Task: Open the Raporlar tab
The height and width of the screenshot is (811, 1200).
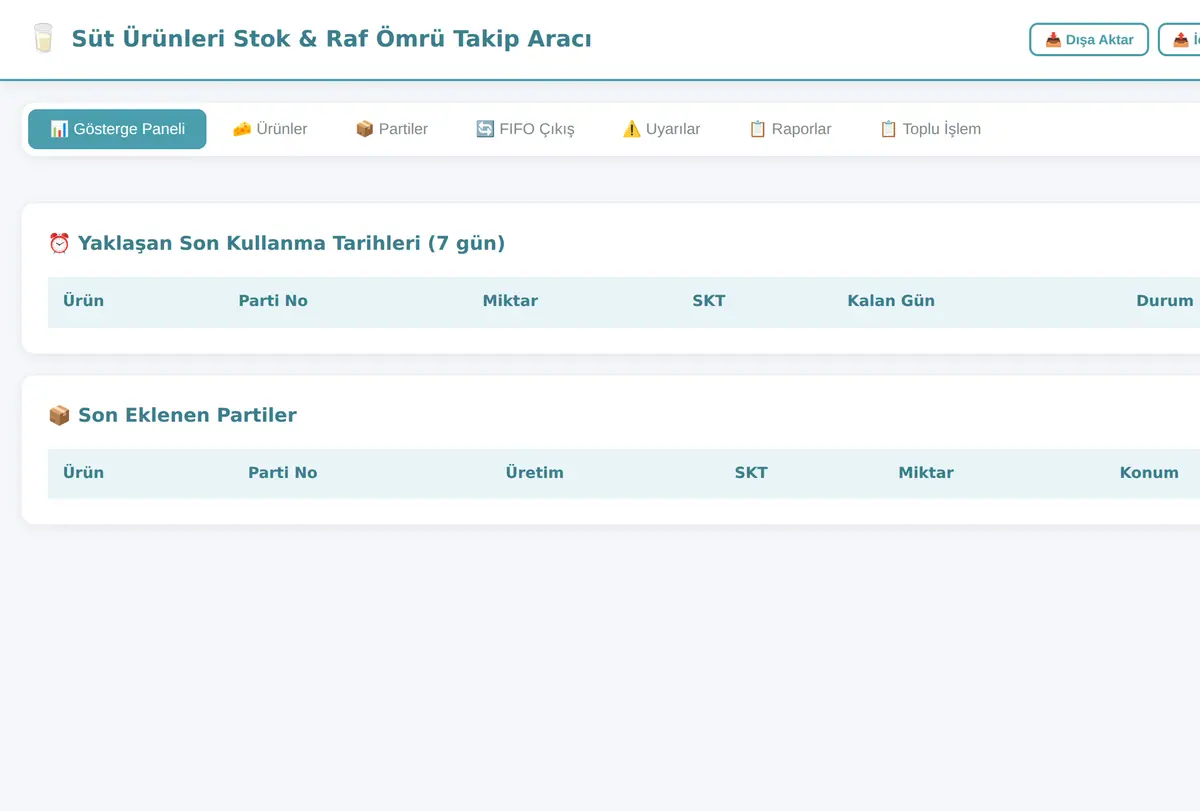Action: (790, 129)
